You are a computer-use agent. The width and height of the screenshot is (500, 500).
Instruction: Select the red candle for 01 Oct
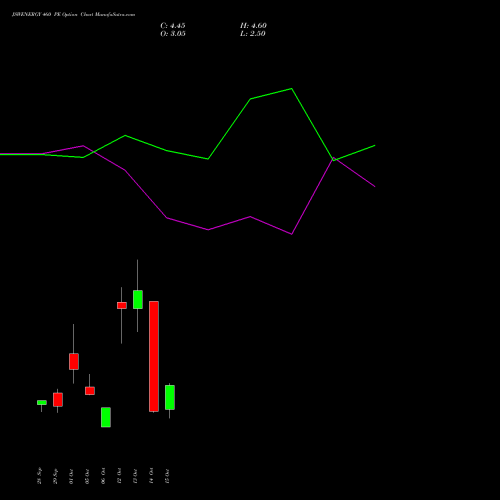coord(74,361)
